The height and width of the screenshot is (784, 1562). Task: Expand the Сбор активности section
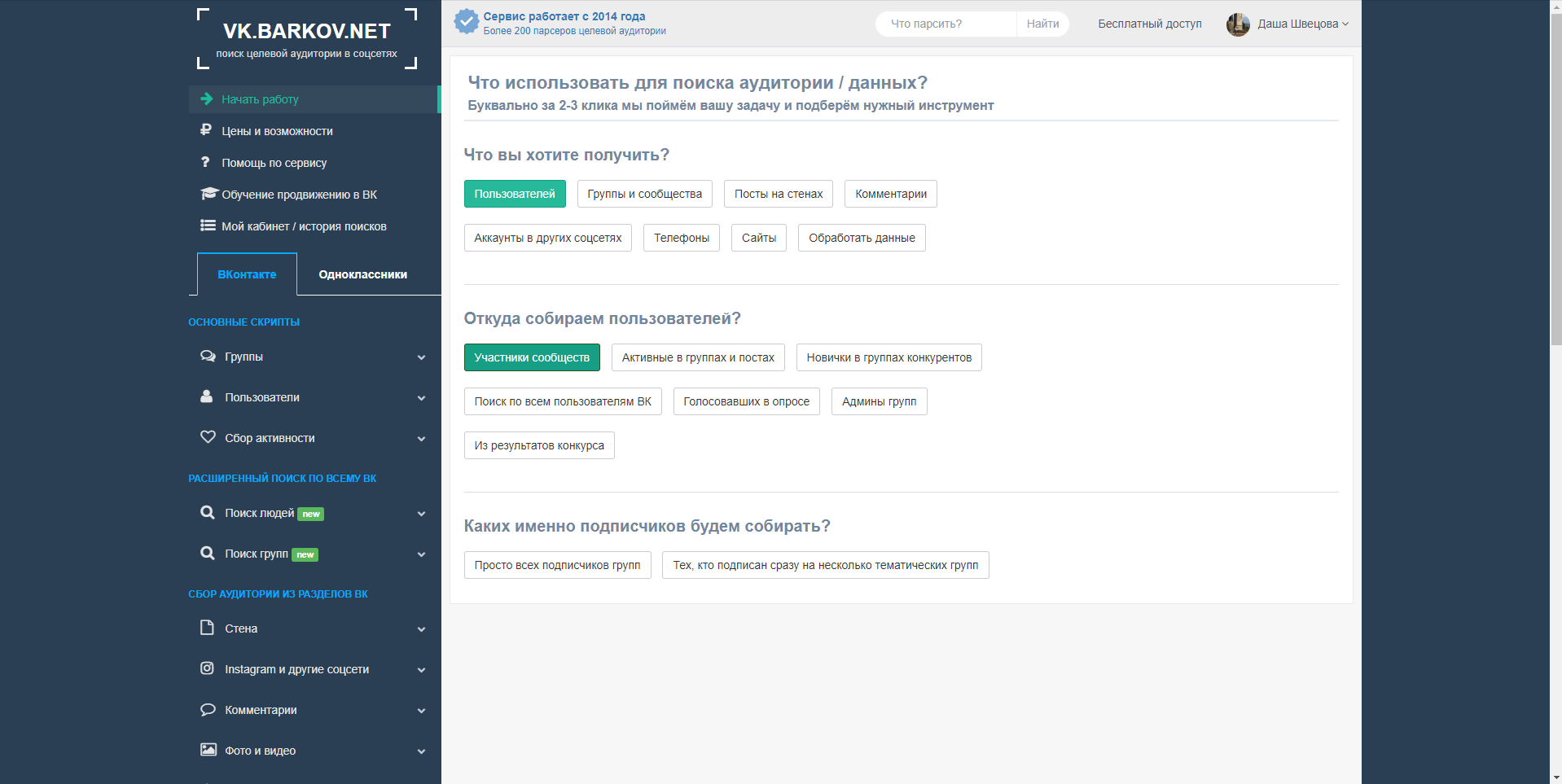coord(421,439)
